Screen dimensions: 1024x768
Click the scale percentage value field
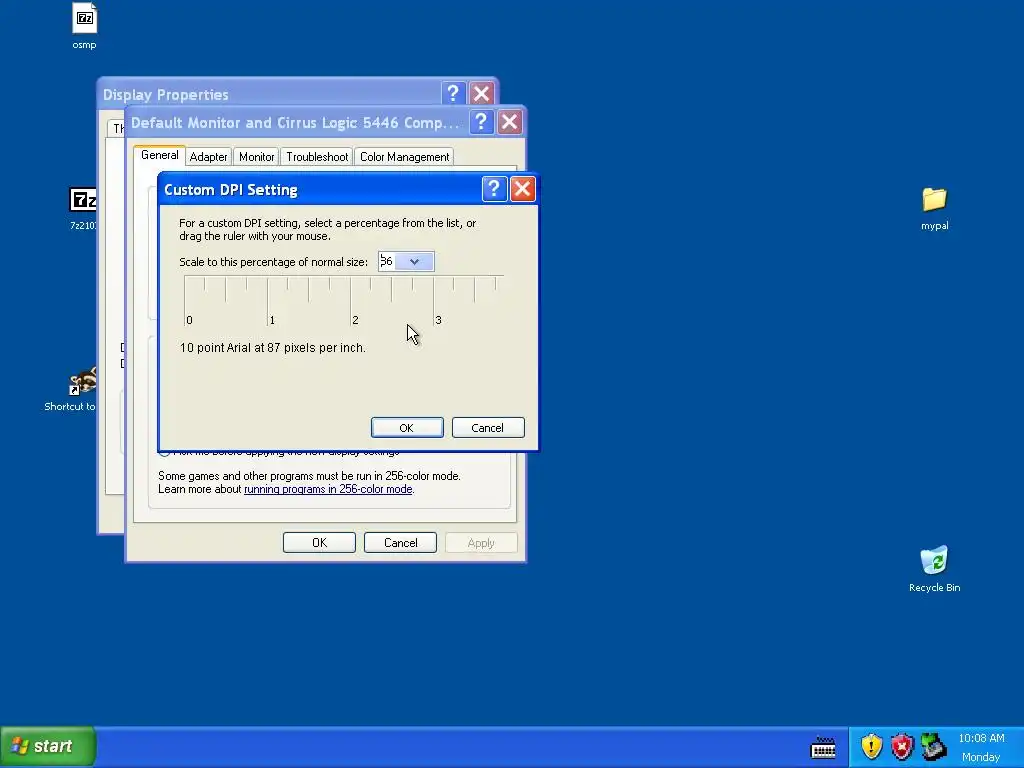[388, 262]
